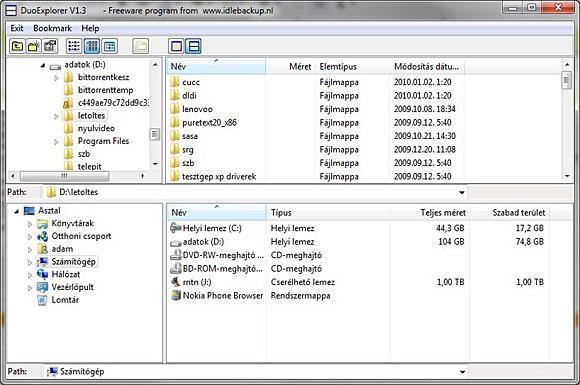Click the Helyi lemez (C:) drive icon
The width and height of the screenshot is (580, 385).
(x=175, y=228)
